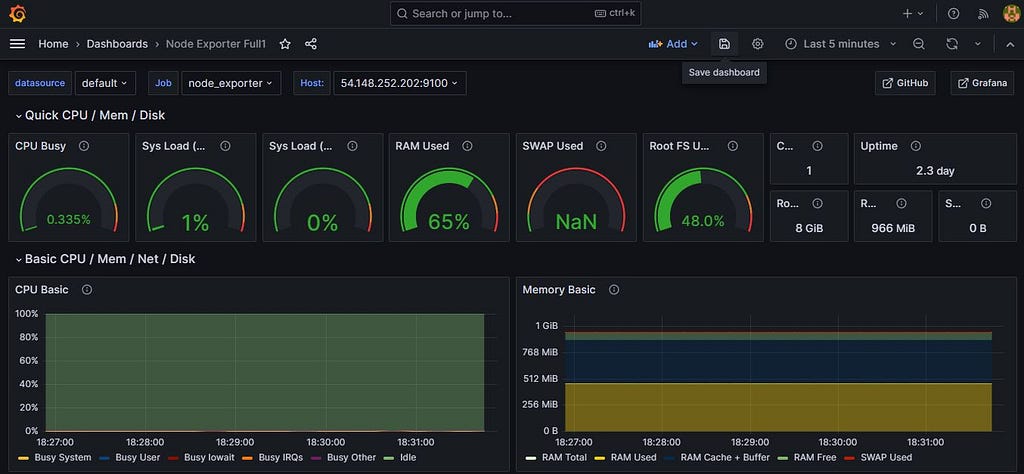
Task: Click the Save dashboard icon
Action: 724,44
